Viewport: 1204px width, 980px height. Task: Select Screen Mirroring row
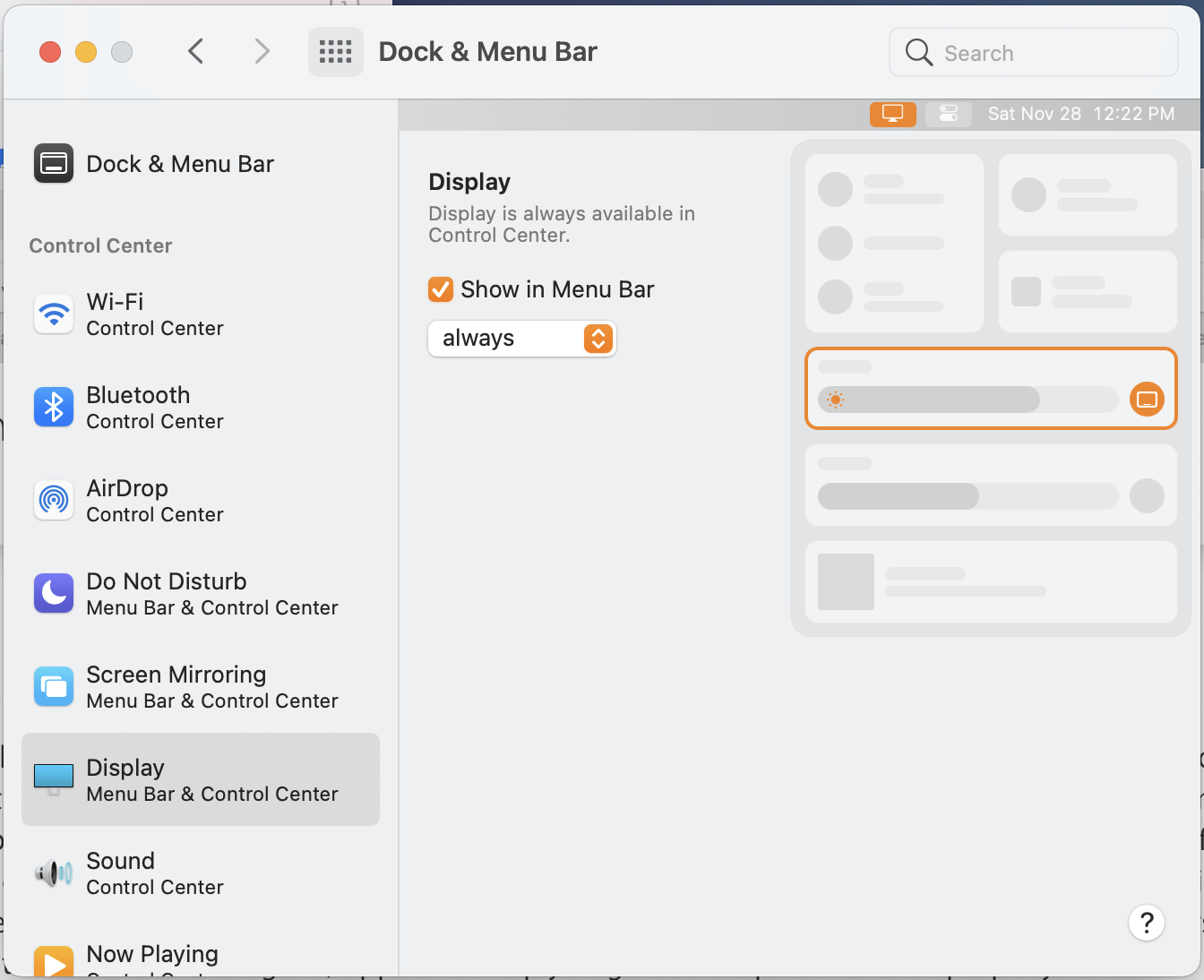pyautogui.click(x=201, y=687)
